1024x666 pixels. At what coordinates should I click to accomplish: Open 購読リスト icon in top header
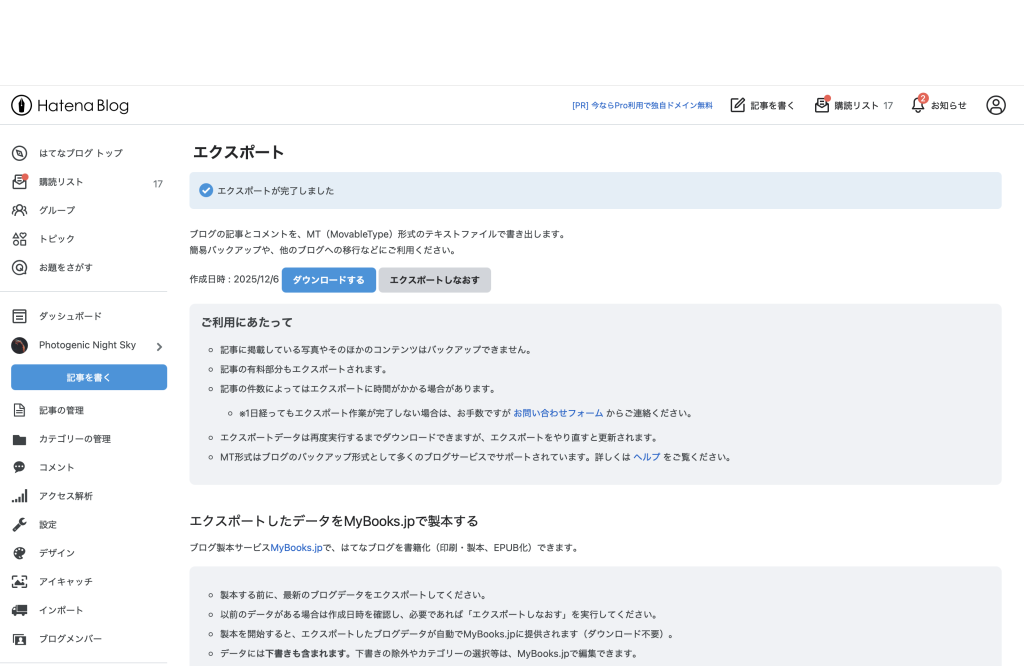pyautogui.click(x=822, y=105)
